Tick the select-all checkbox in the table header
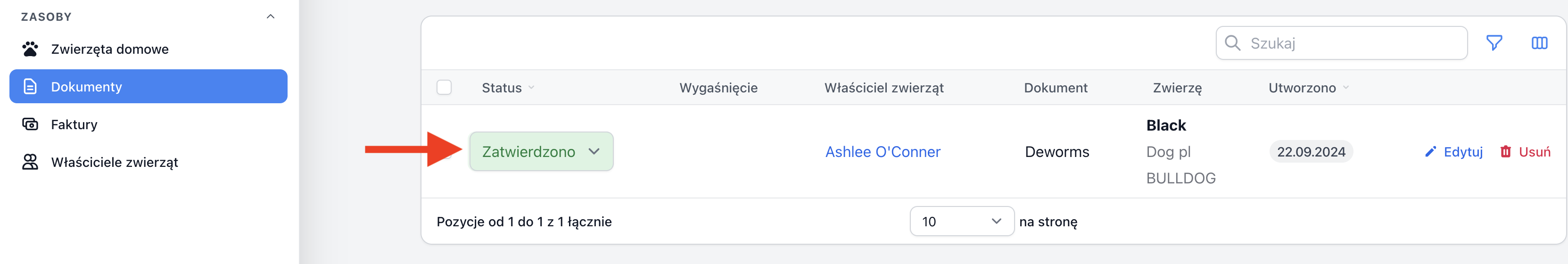The image size is (1568, 264). coord(444,88)
